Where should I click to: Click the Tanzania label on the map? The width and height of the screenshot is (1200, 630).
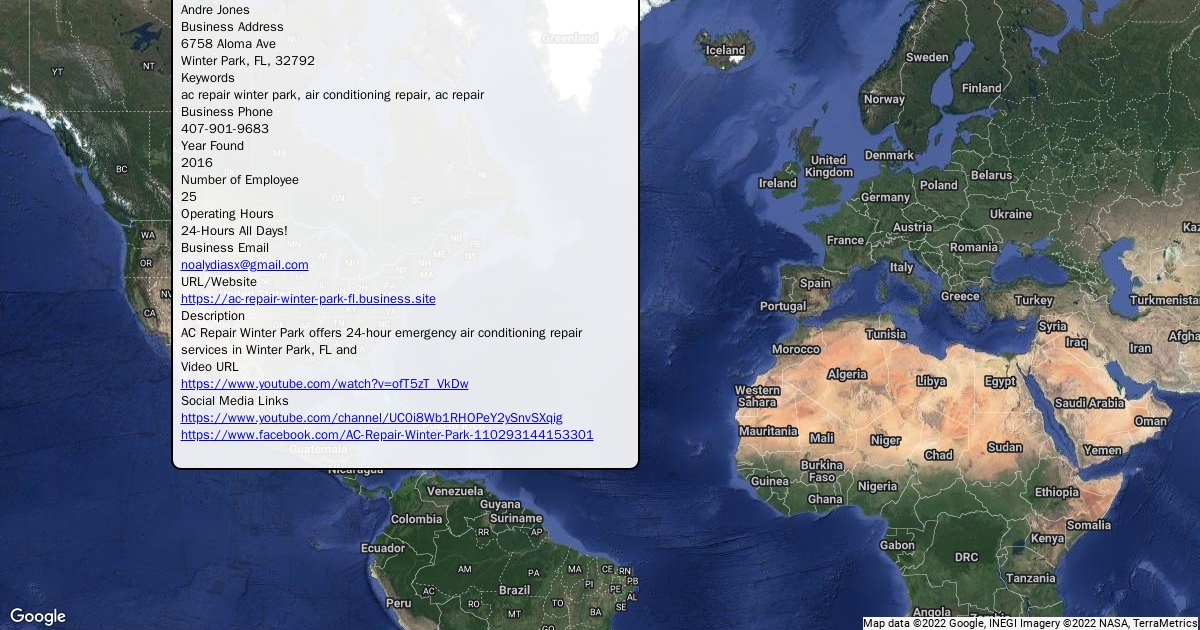coord(1031,578)
